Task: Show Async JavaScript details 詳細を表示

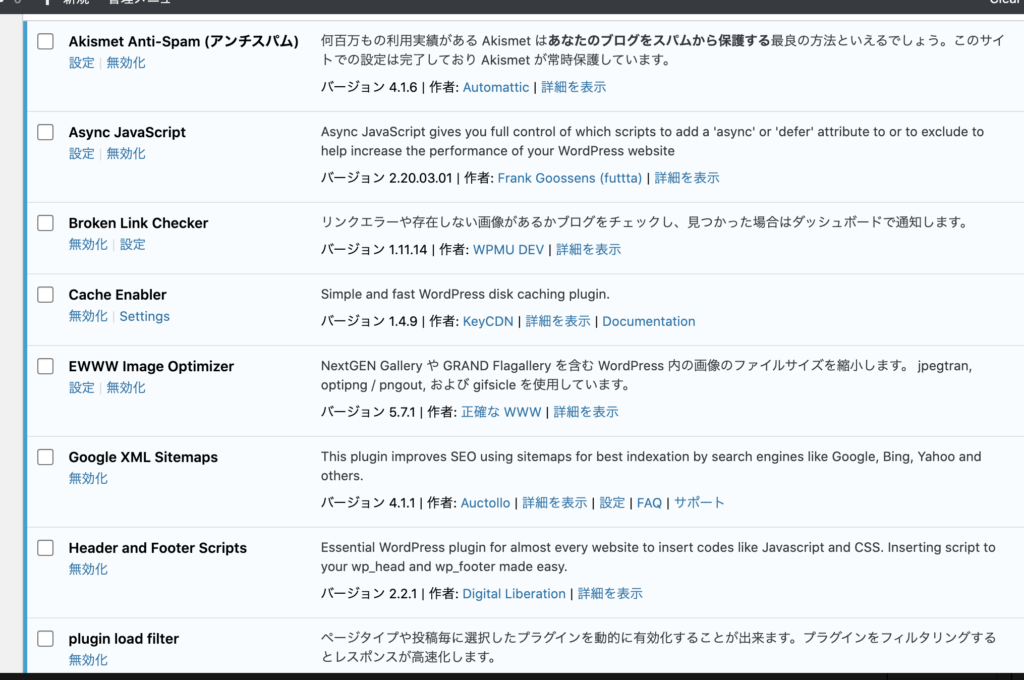Action: point(686,178)
